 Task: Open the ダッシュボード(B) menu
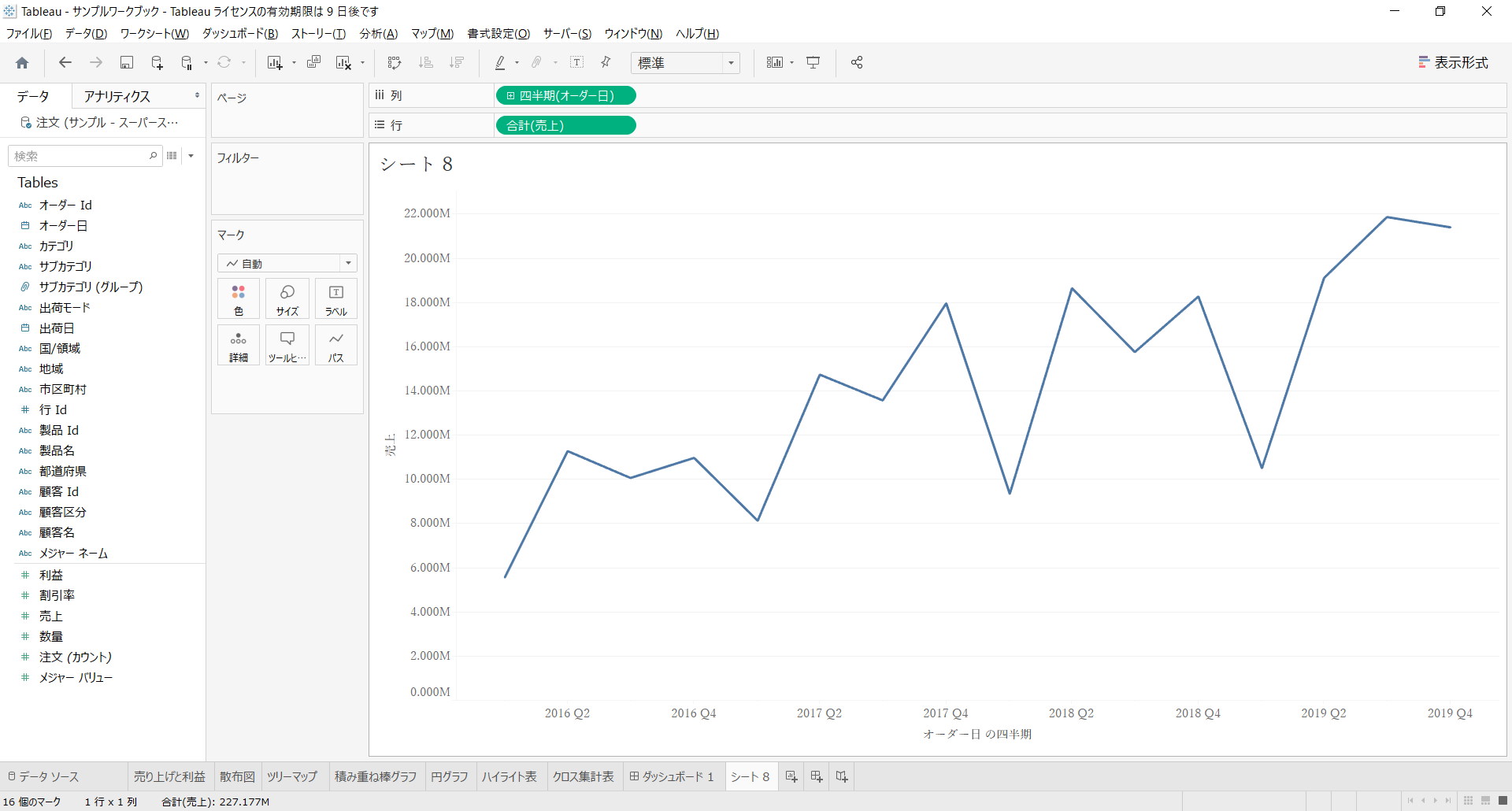tap(240, 34)
